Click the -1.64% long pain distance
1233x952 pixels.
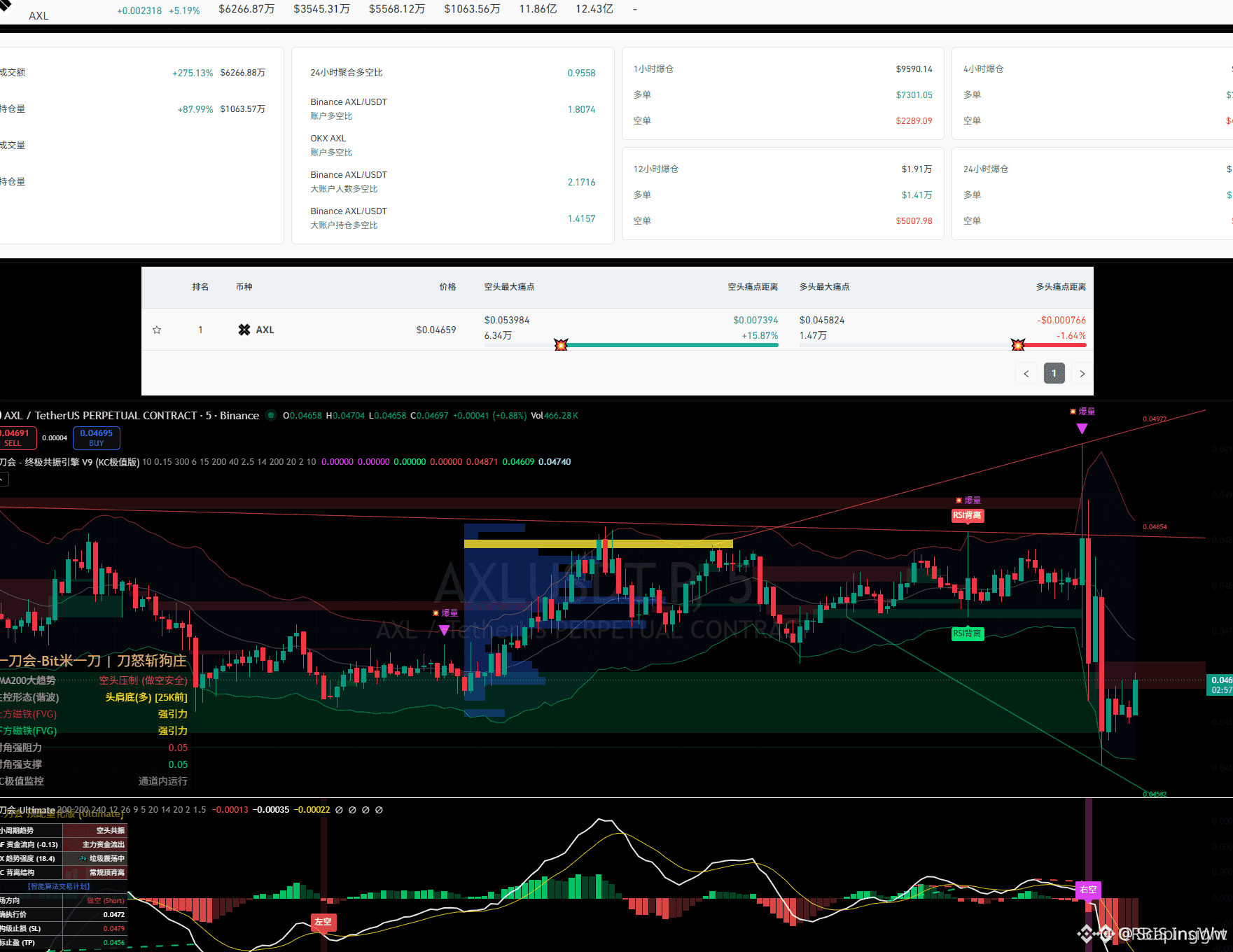coord(1071,335)
